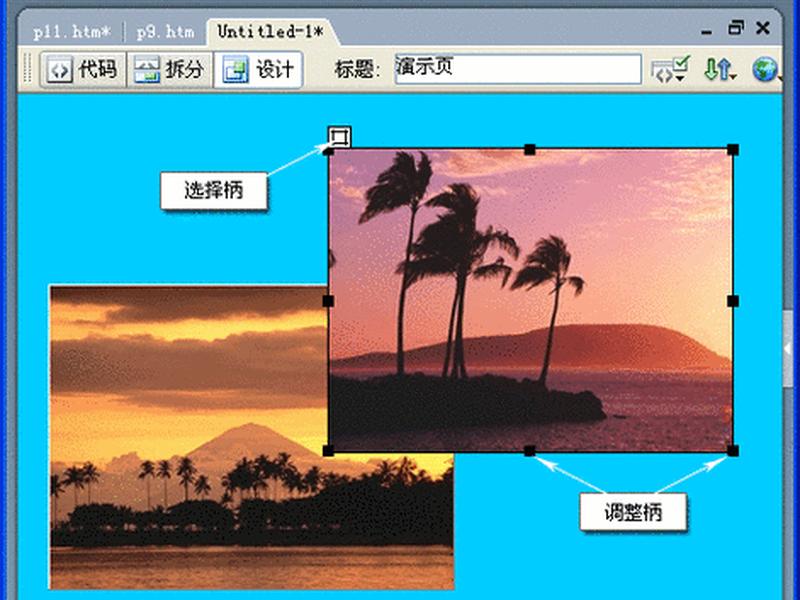
Task: Click the preview in browser globe icon
Action: [x=765, y=69]
